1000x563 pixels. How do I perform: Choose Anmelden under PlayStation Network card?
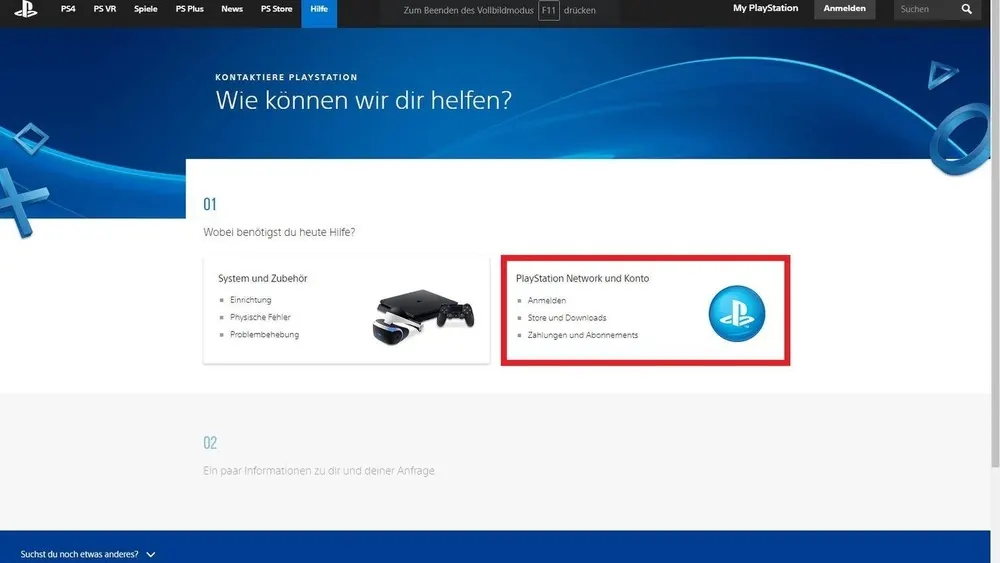(547, 300)
